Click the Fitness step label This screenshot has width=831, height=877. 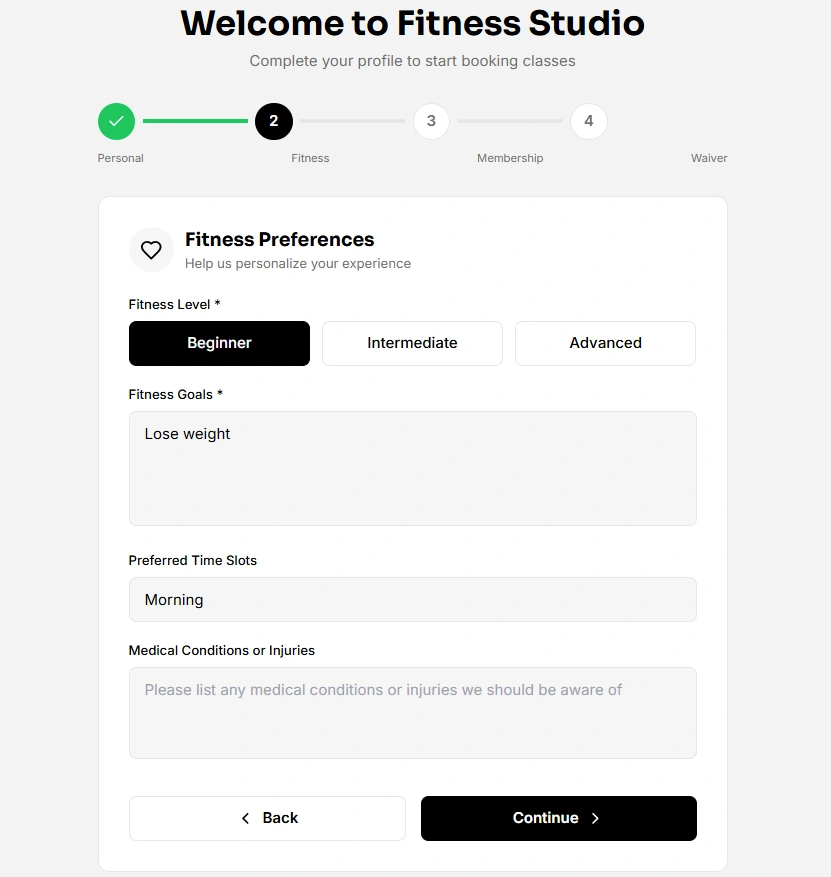(310, 158)
